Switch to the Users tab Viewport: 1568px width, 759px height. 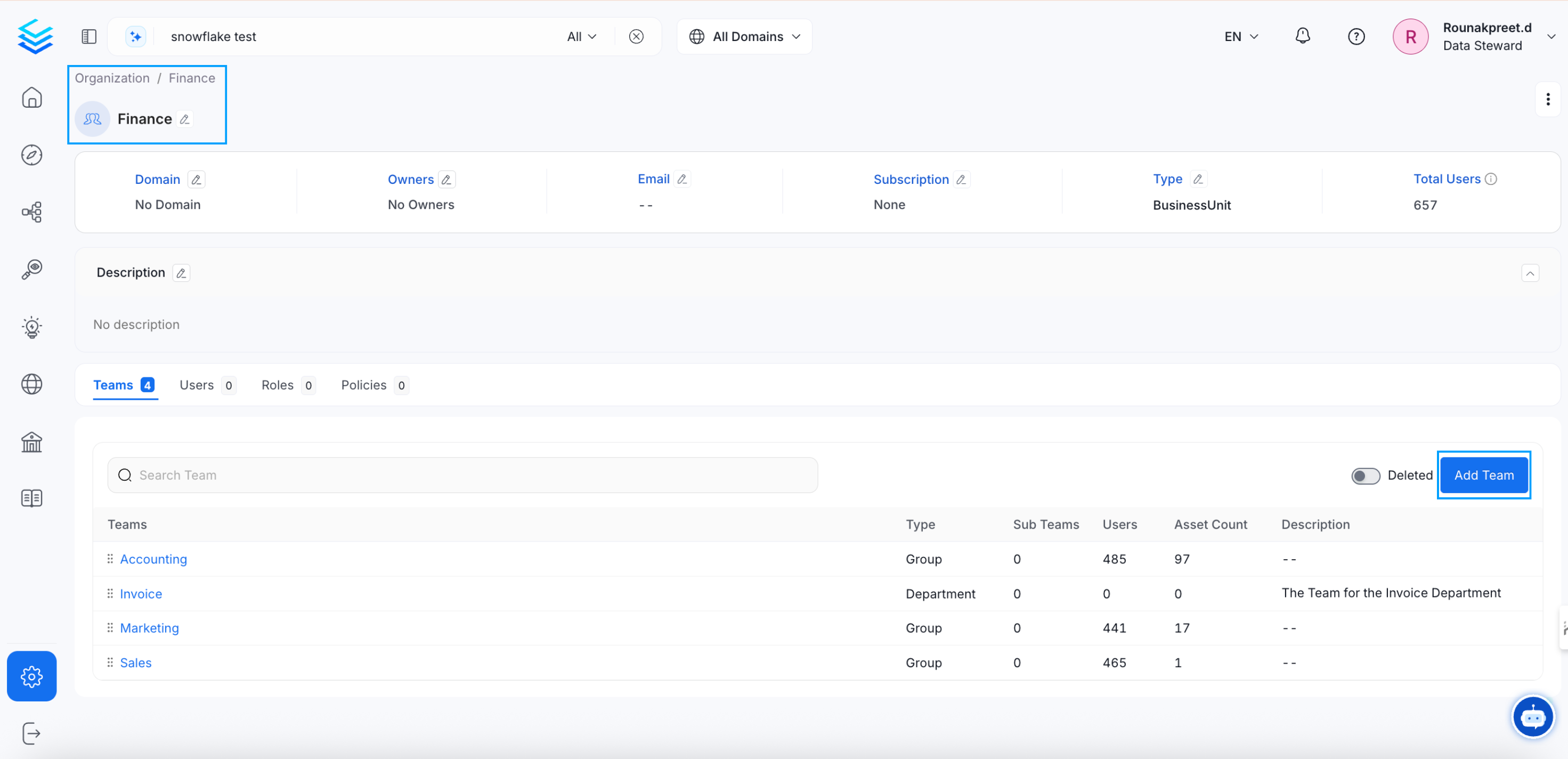[x=197, y=385]
